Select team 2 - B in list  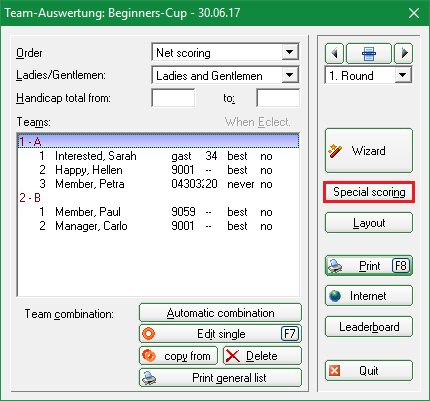point(158,198)
